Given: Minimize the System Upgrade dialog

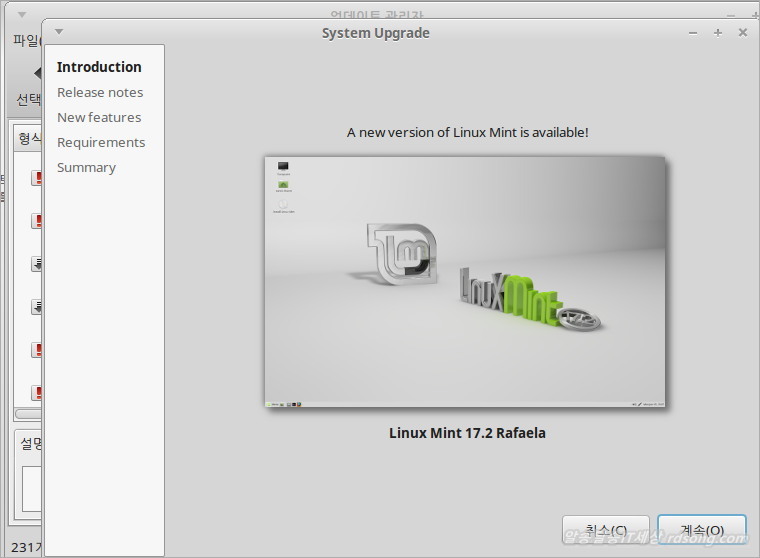Looking at the screenshot, I should pos(693,32).
